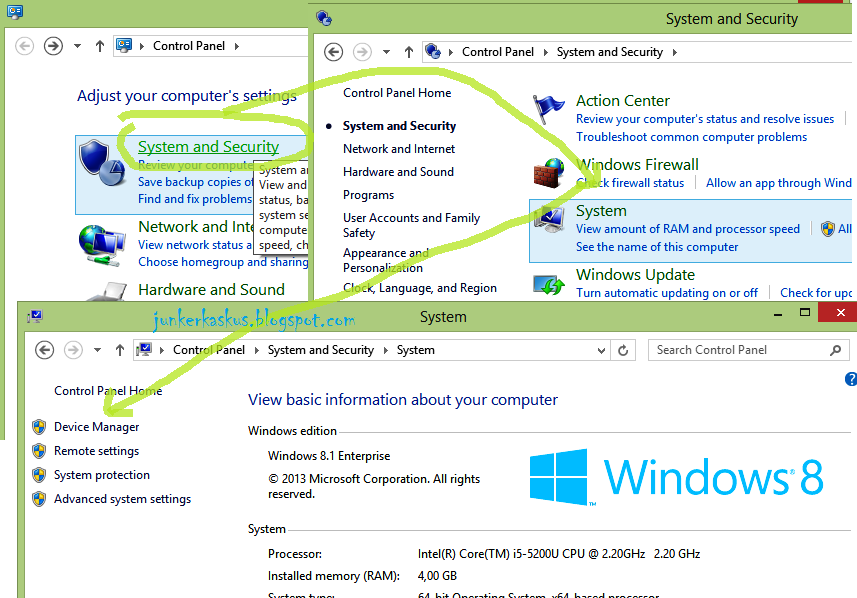857x598 pixels.
Task: Click Control Panel breadcrumb in System and Security window
Action: [x=498, y=52]
